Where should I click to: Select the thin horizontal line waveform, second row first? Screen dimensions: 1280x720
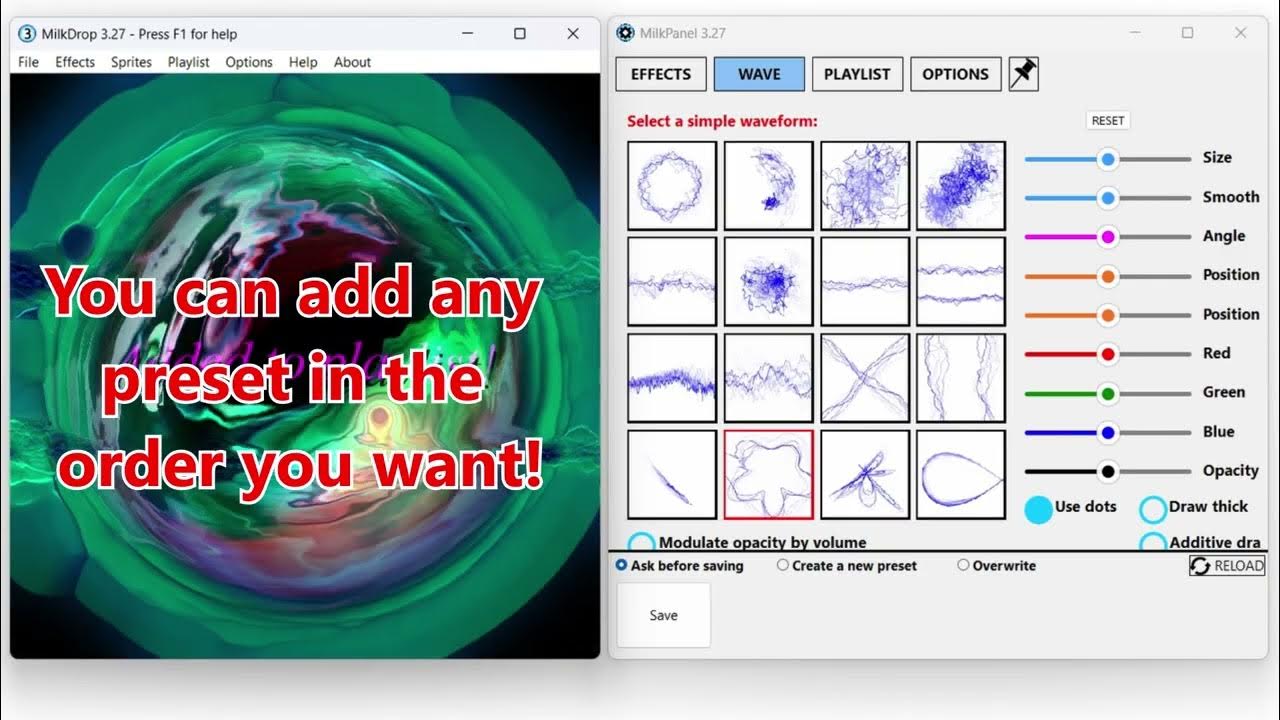coord(672,282)
